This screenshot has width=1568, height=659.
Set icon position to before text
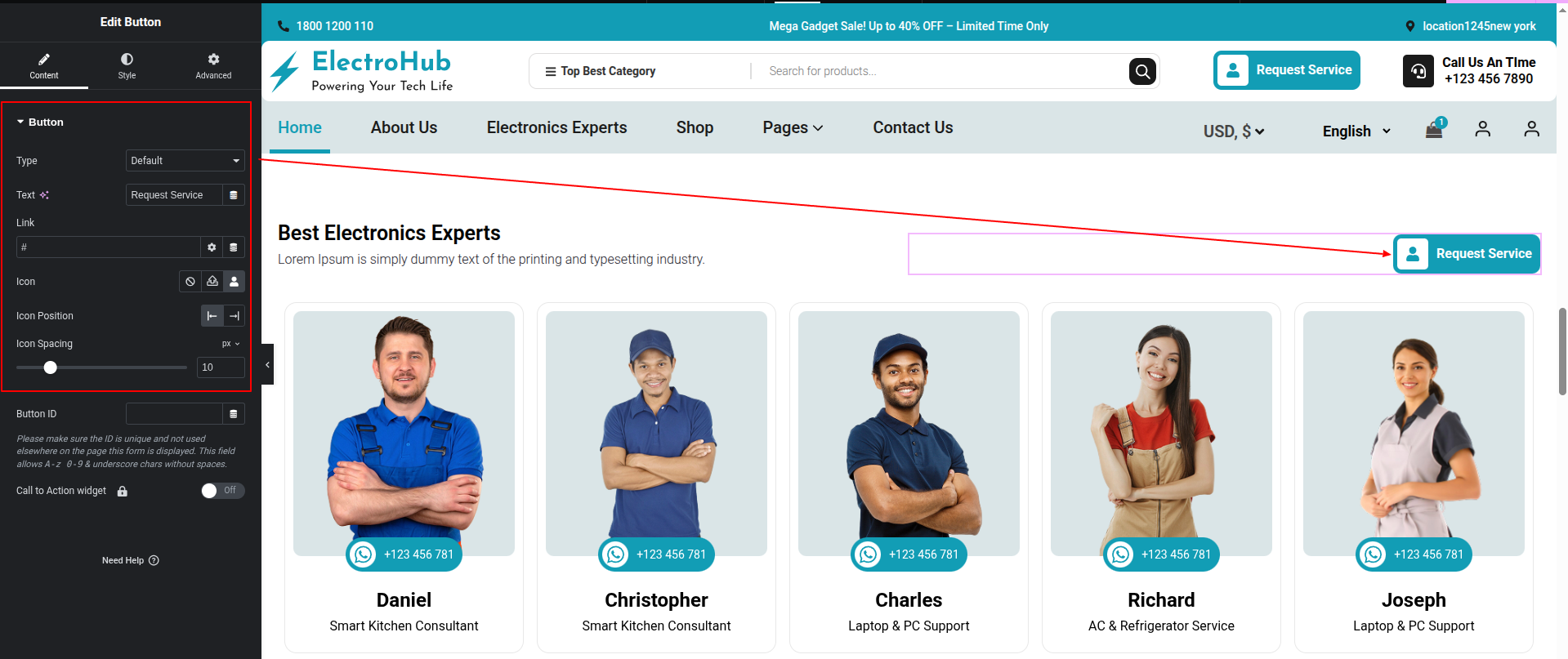pyautogui.click(x=212, y=316)
